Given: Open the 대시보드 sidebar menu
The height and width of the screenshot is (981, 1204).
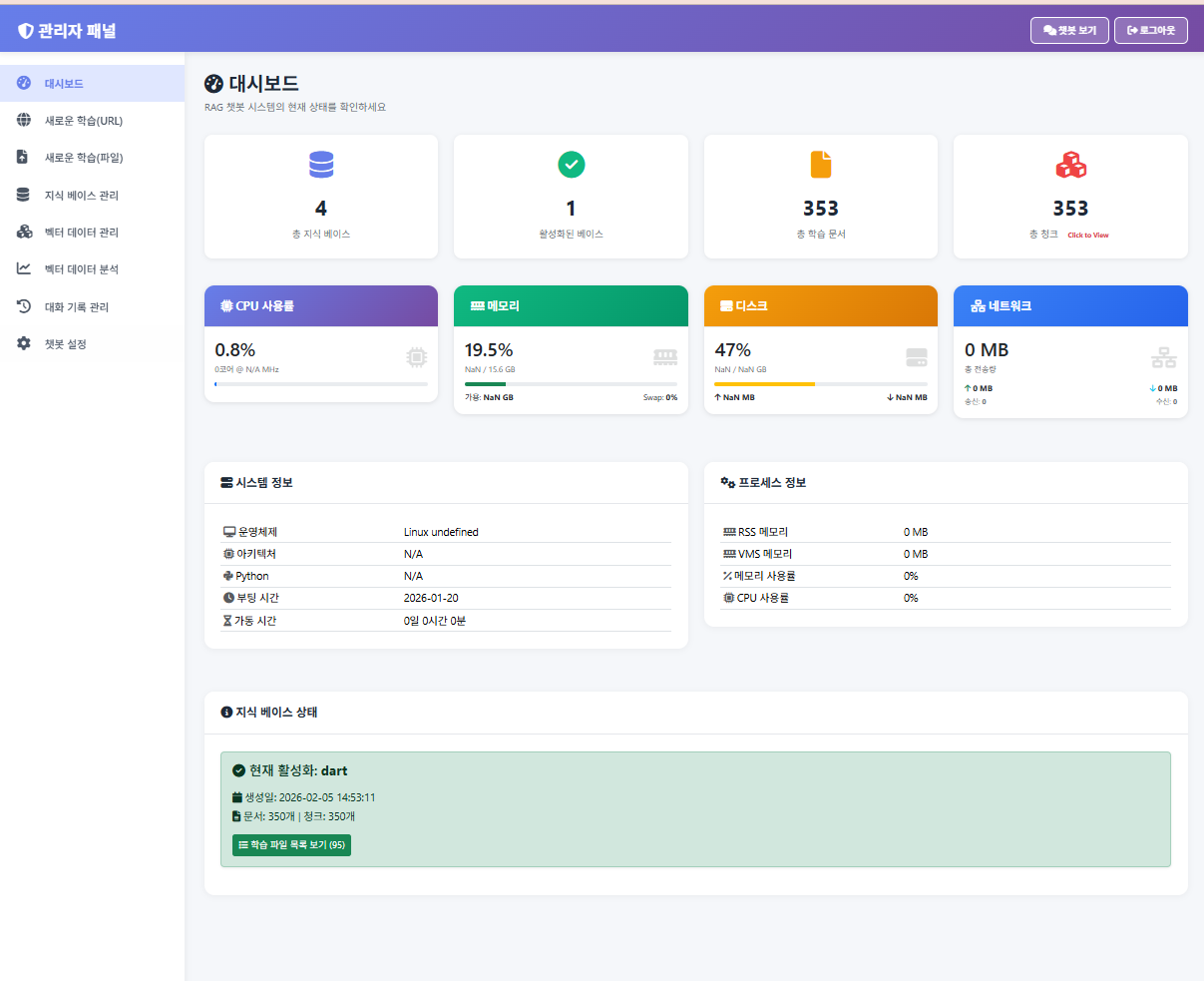Looking at the screenshot, I should point(92,83).
